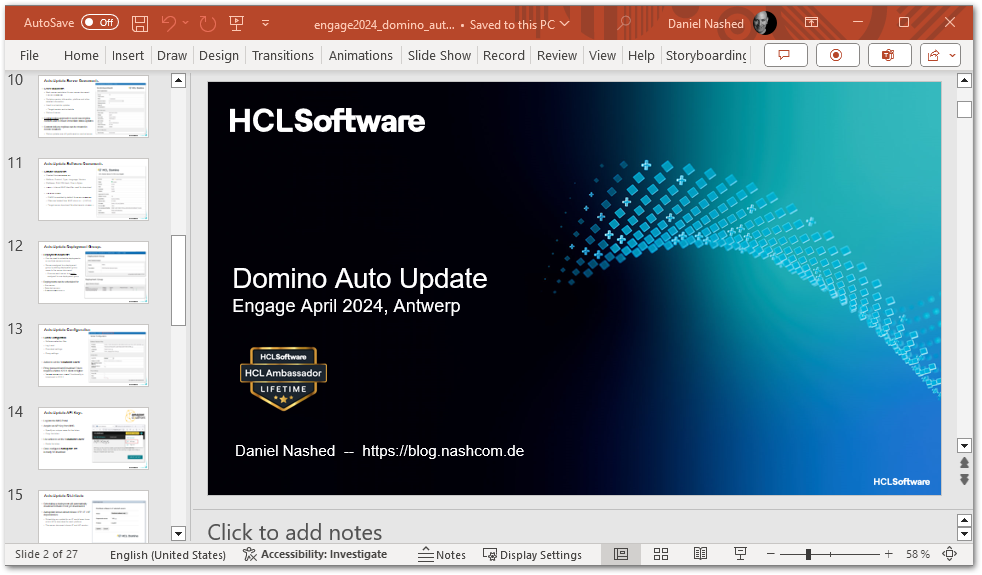The image size is (982, 575).
Task: Click Accessibility: Investigate status item
Action: coord(315,554)
